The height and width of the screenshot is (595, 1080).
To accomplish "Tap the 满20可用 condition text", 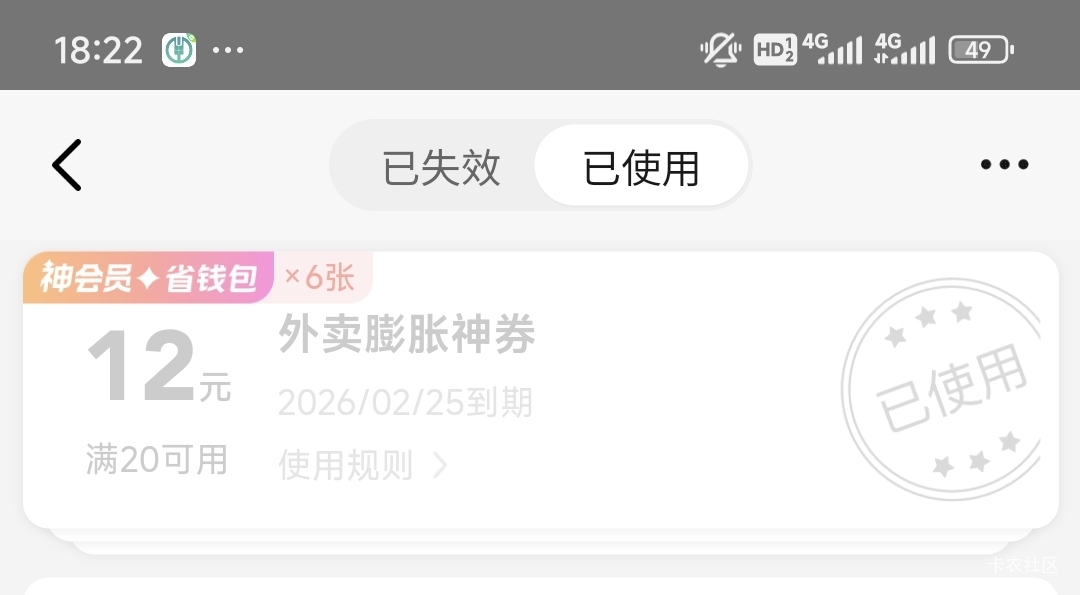I will click(157, 459).
